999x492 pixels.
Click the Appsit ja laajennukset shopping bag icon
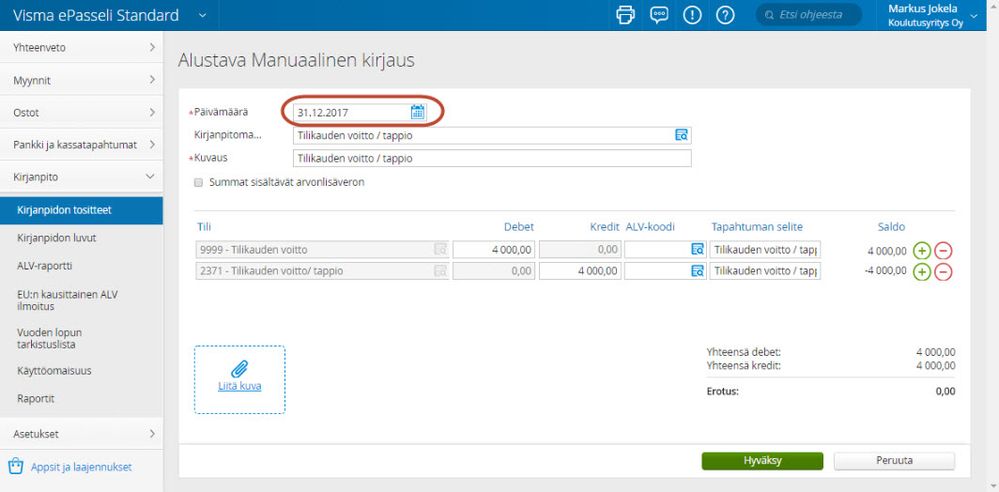tap(16, 467)
